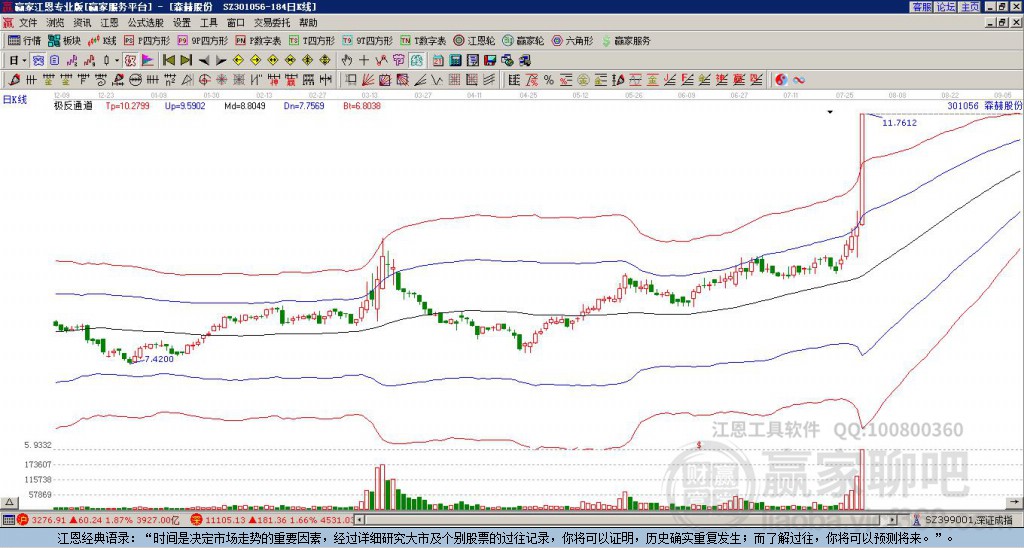The width and height of the screenshot is (1024, 548).
Task: Jump to first bar with the green arrow
Action: tap(168, 61)
